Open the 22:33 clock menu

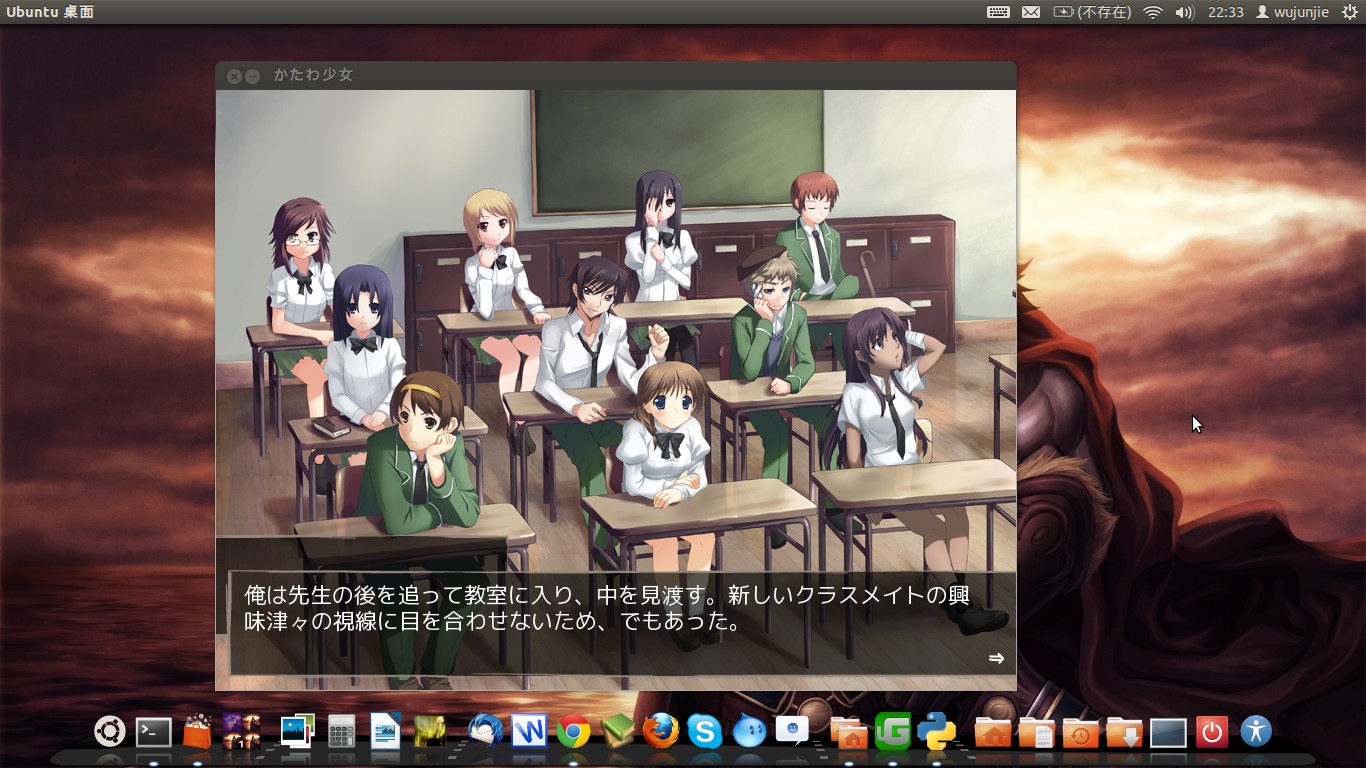click(1225, 12)
